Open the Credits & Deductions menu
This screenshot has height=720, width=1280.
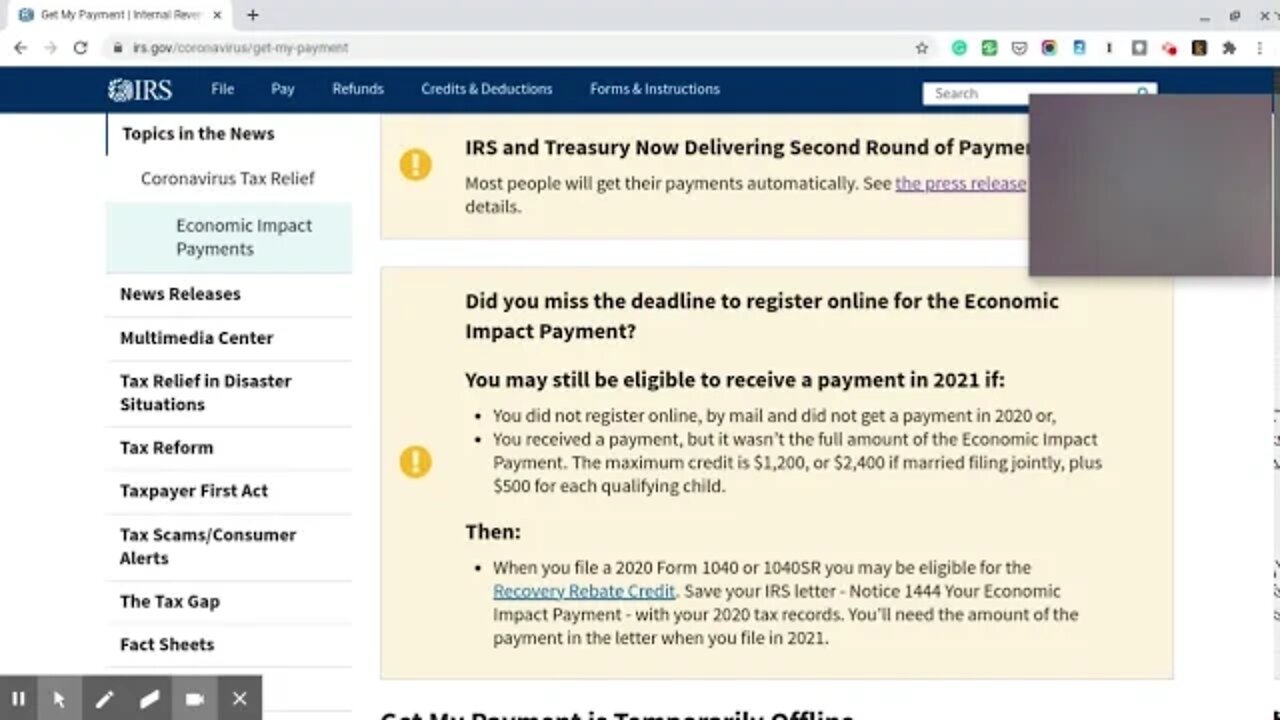point(486,89)
